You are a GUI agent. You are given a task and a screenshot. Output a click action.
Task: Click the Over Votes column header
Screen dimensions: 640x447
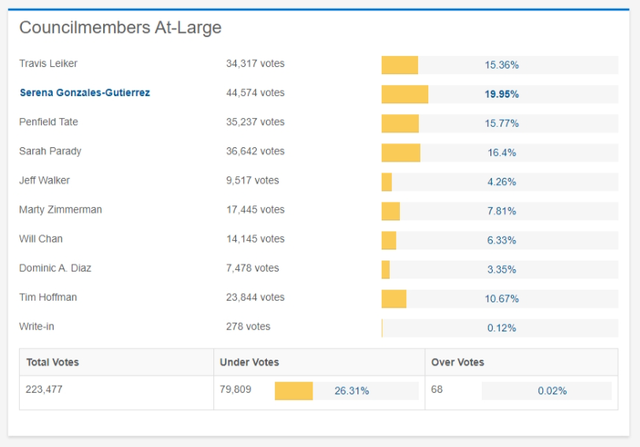click(457, 362)
